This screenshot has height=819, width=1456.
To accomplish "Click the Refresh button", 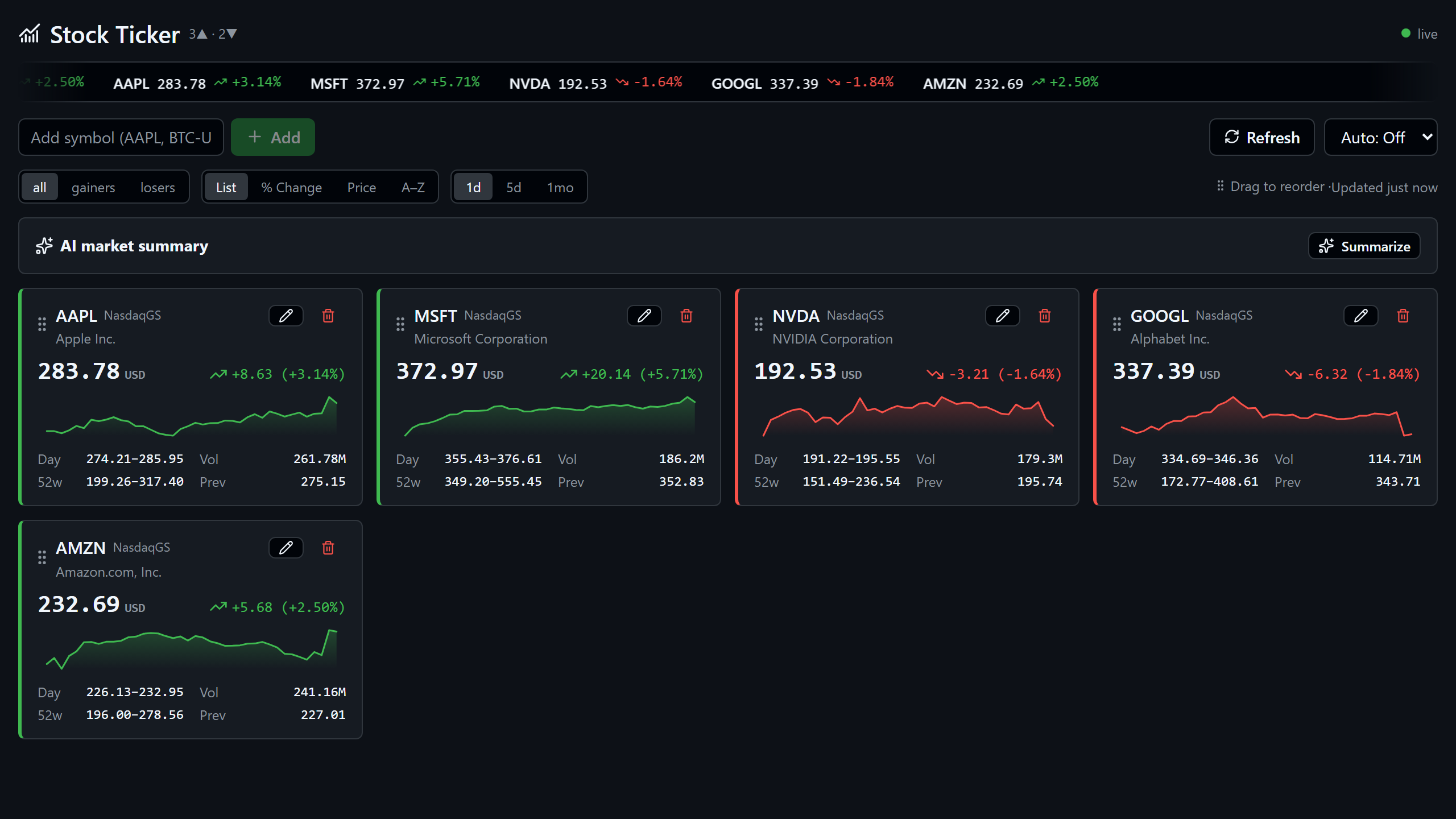I will [x=1261, y=137].
